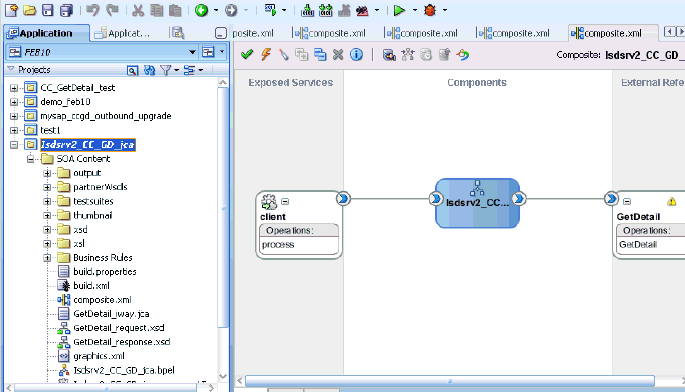Click the Rebuild project icon
Screen dimensions: 685x392
(x=325, y=10)
